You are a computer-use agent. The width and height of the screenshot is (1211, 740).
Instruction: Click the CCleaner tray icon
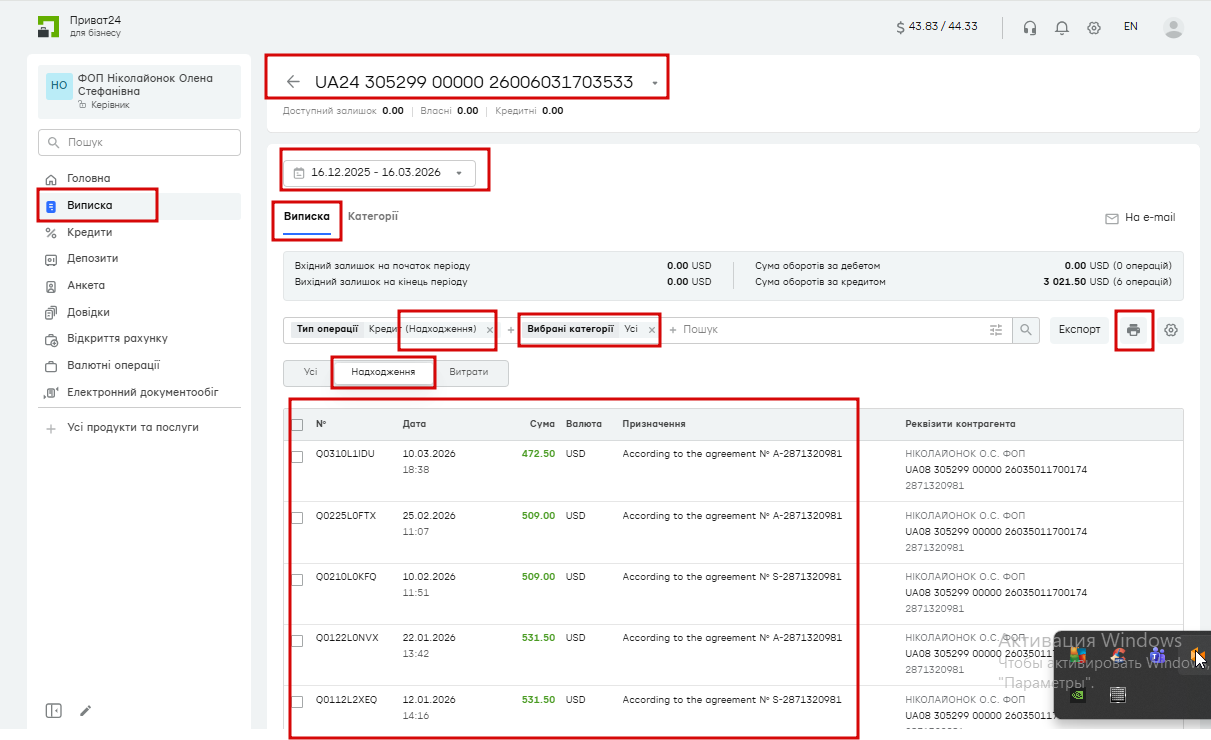1118,656
